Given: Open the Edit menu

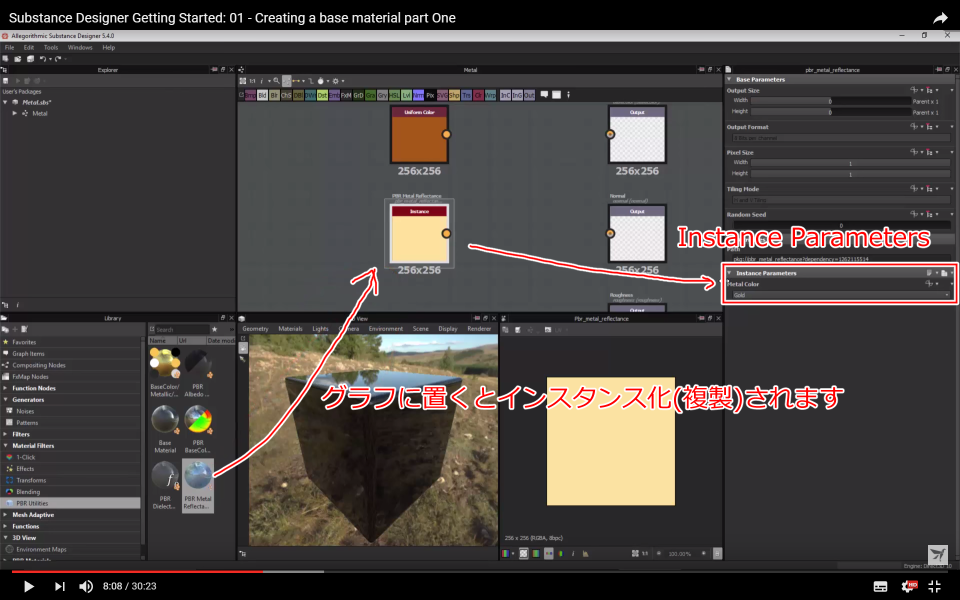Looking at the screenshot, I should pos(29,47).
